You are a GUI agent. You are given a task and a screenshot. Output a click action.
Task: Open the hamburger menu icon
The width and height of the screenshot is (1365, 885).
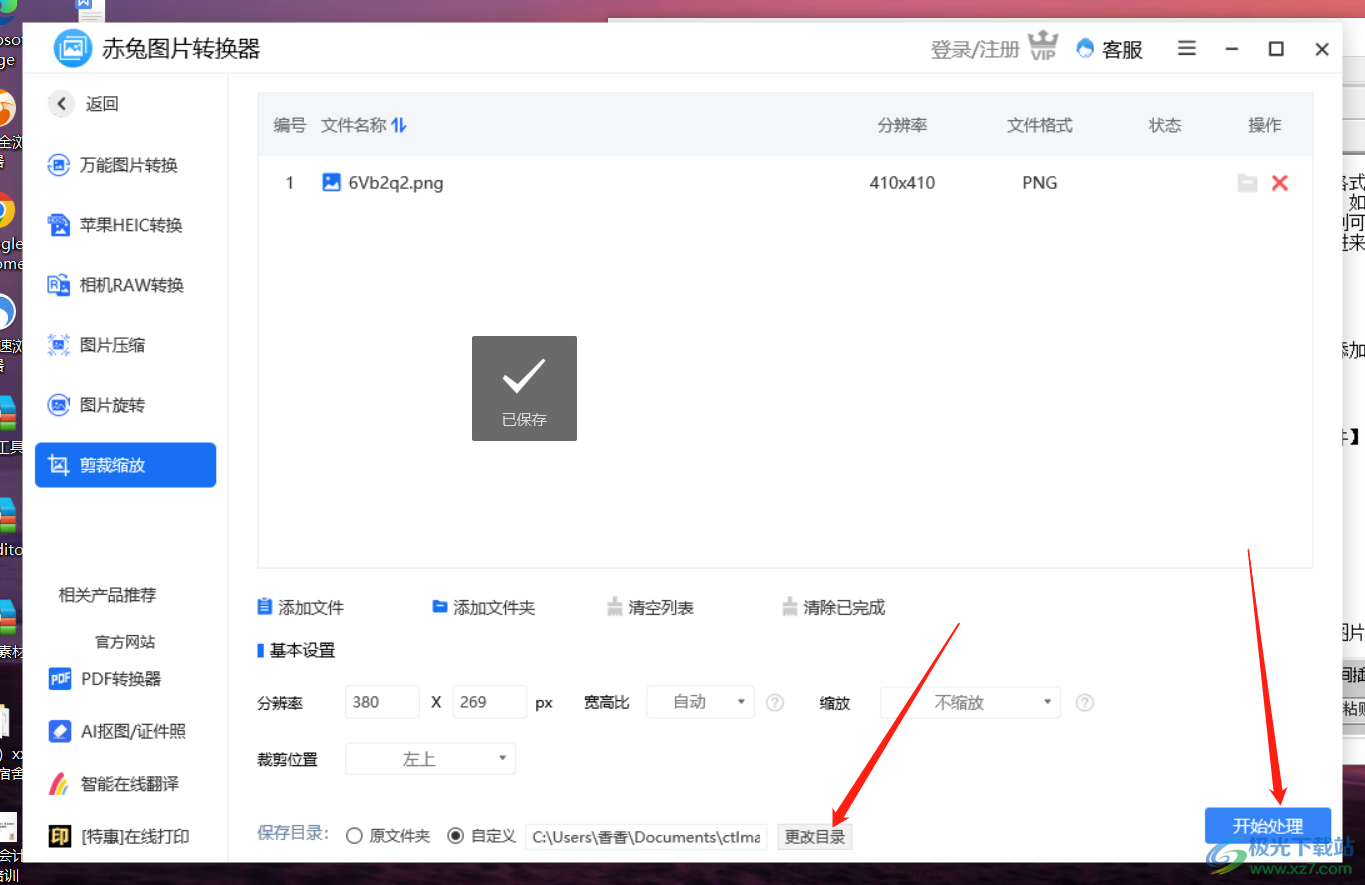1187,48
